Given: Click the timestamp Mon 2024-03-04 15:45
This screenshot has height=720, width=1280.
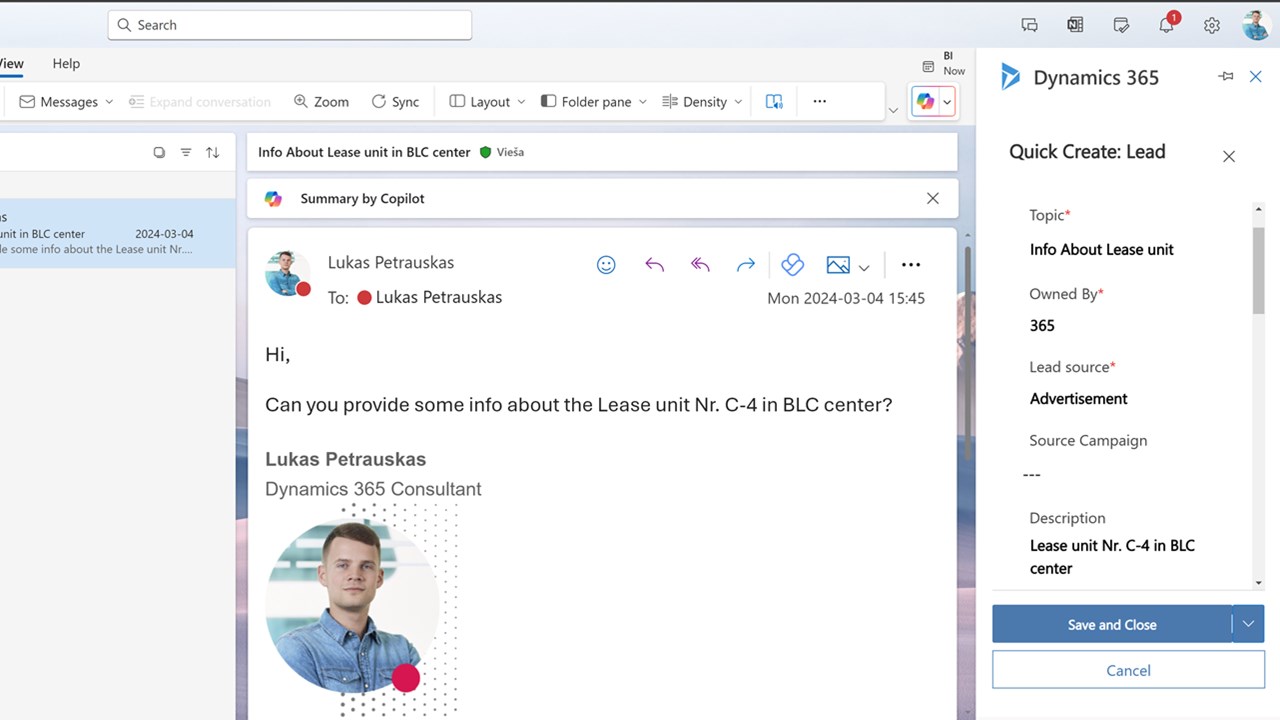Looking at the screenshot, I should (846, 298).
